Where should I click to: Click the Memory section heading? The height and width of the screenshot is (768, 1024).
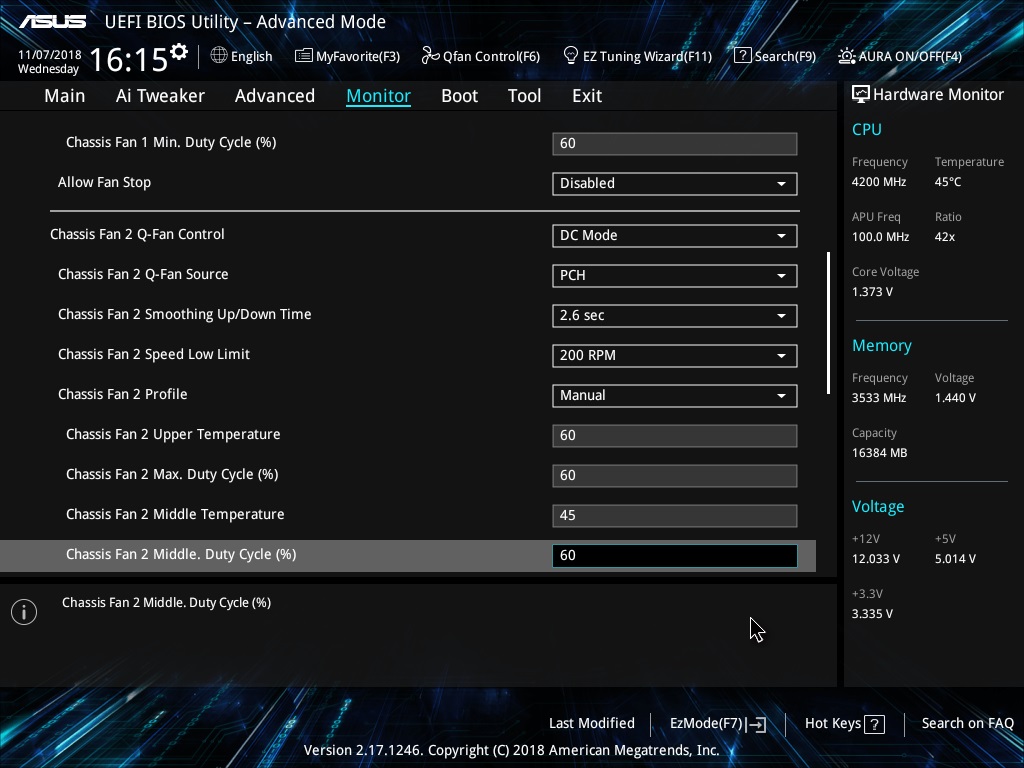[882, 345]
